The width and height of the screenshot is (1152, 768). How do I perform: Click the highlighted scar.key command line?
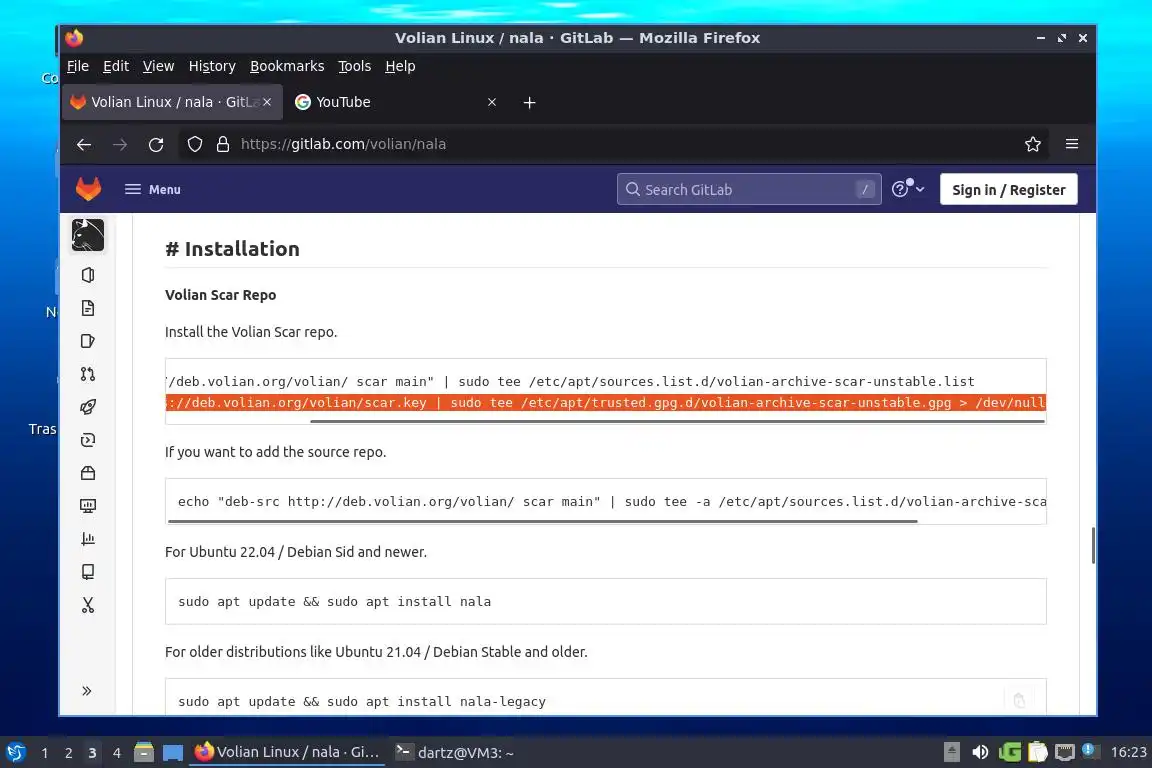tap(605, 403)
